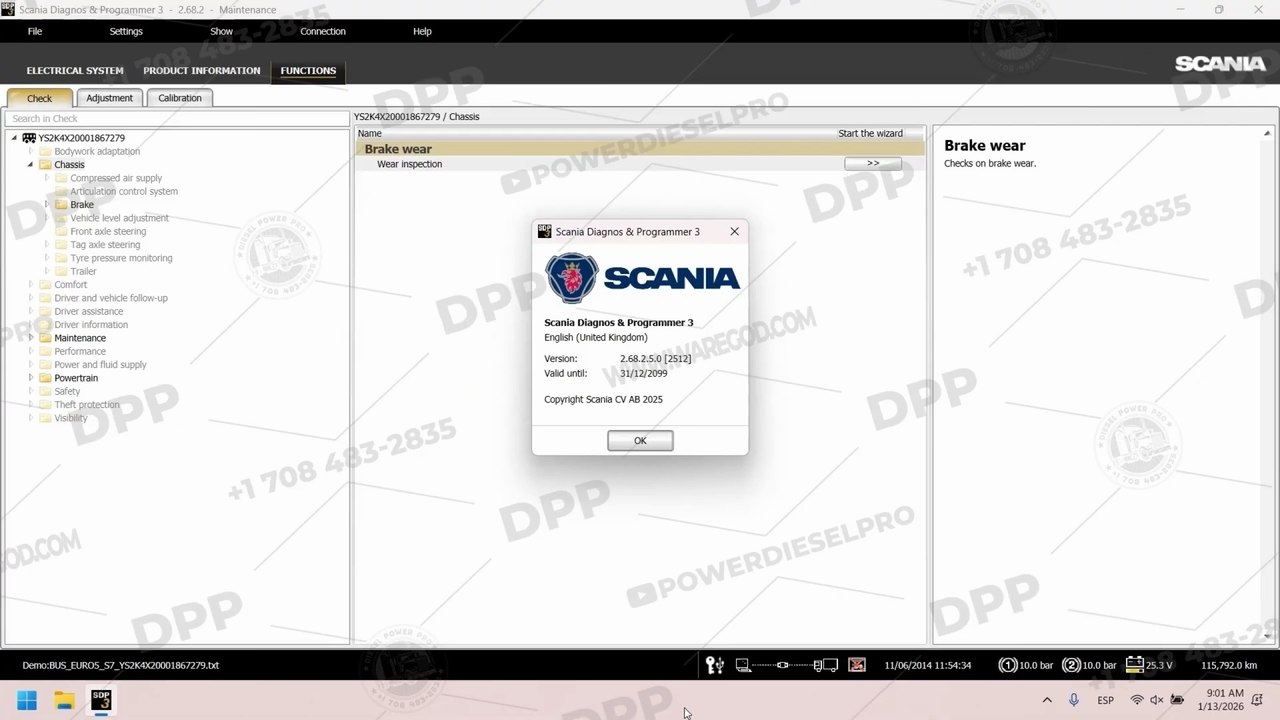Image resolution: width=1280 pixels, height=720 pixels.
Task: Open the Connection menu
Action: coord(323,31)
